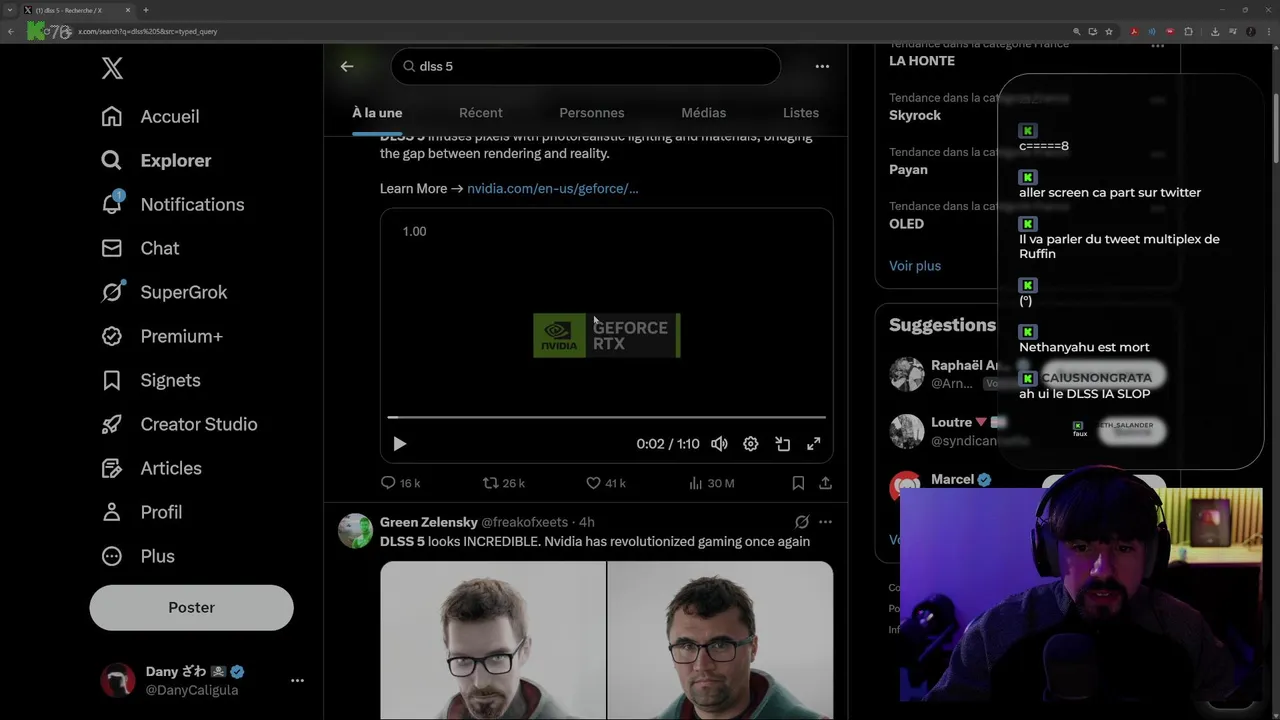Bookmark this page with the star icon
Viewport: 1280px width, 720px height.
click(1109, 31)
